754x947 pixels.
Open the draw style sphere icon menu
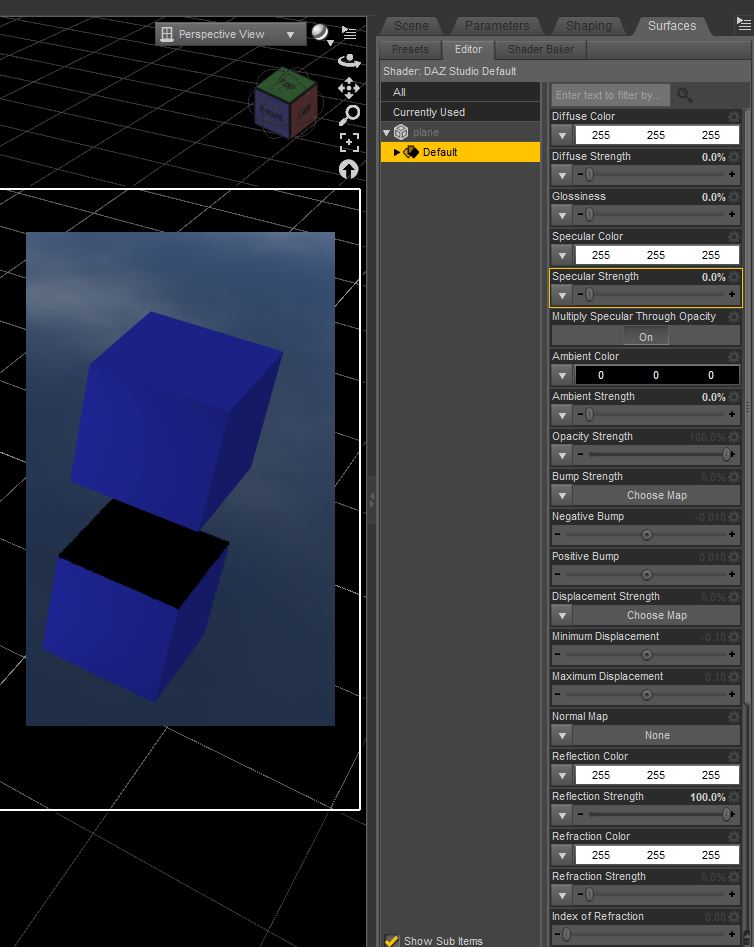[x=321, y=34]
